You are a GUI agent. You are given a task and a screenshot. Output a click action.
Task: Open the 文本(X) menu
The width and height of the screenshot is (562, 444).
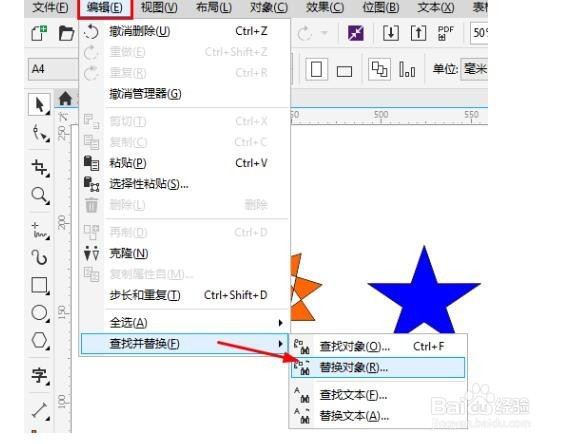click(436, 7)
